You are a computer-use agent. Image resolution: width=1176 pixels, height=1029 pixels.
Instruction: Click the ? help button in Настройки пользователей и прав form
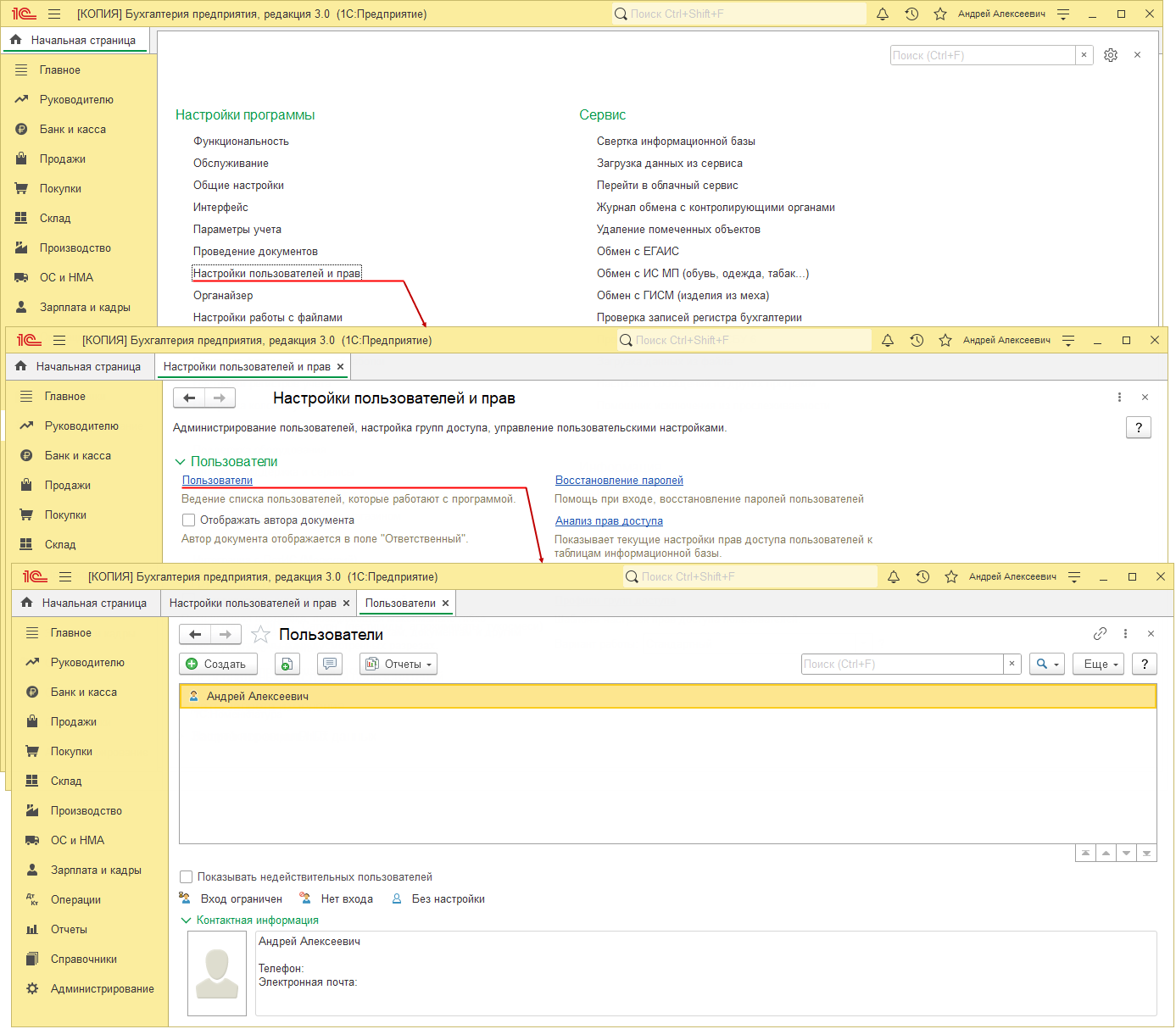[x=1139, y=428]
